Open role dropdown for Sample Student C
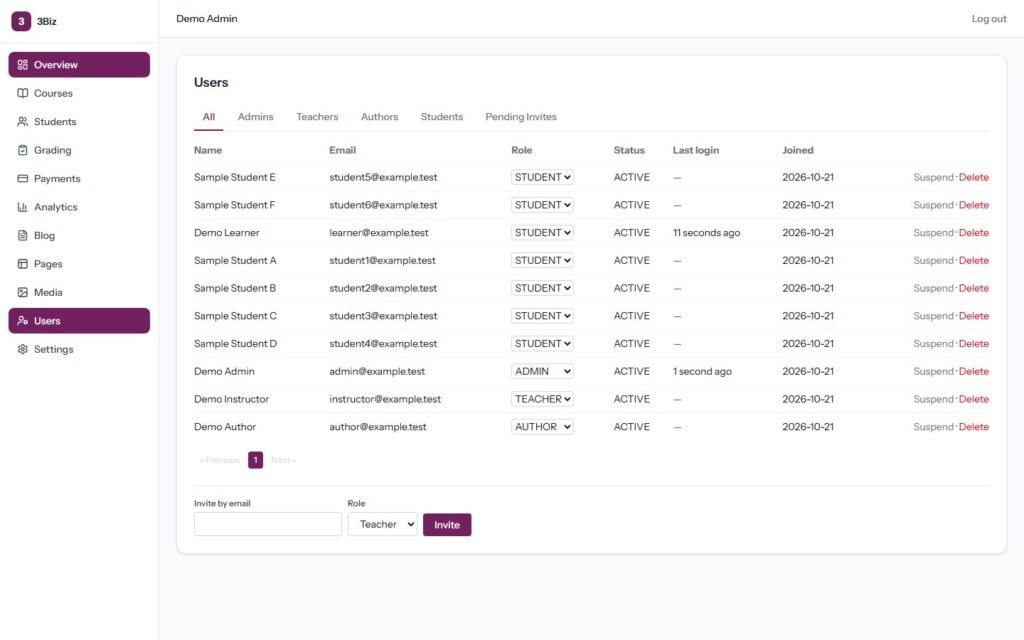The width and height of the screenshot is (1024, 640). coord(542,316)
